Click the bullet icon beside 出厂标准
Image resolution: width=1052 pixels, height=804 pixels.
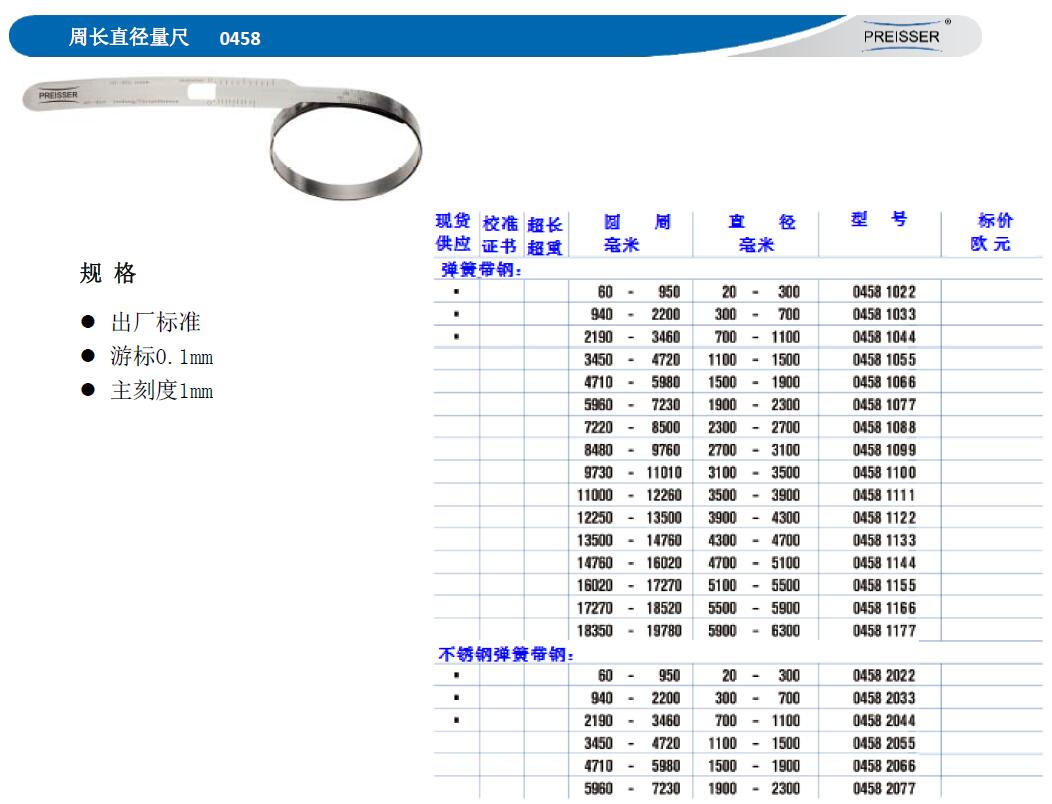pyautogui.click(x=88, y=322)
